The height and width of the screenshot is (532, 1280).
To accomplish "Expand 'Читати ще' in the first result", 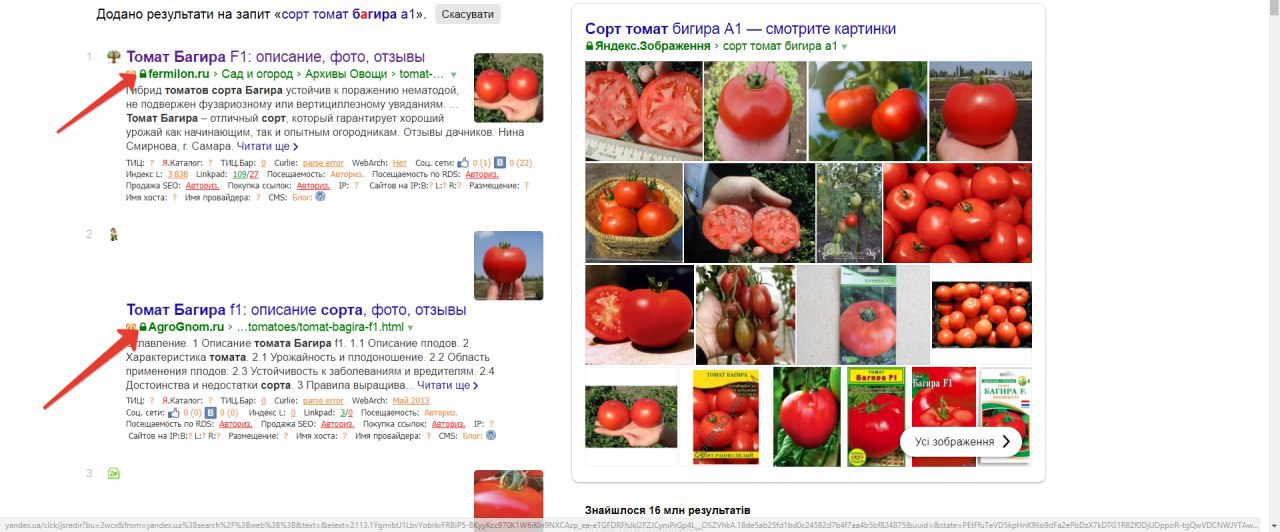I will (267, 146).
